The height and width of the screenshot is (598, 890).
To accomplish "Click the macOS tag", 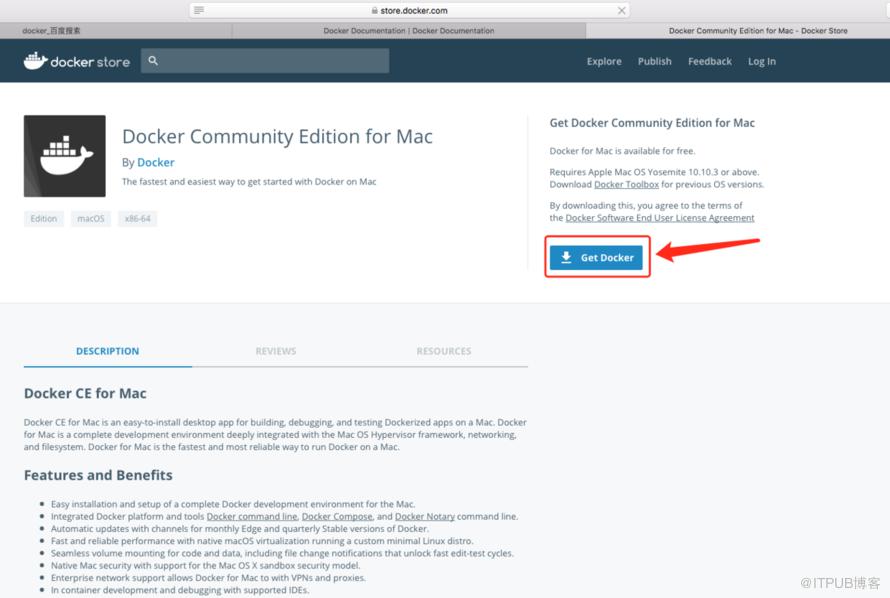I will pos(91,218).
